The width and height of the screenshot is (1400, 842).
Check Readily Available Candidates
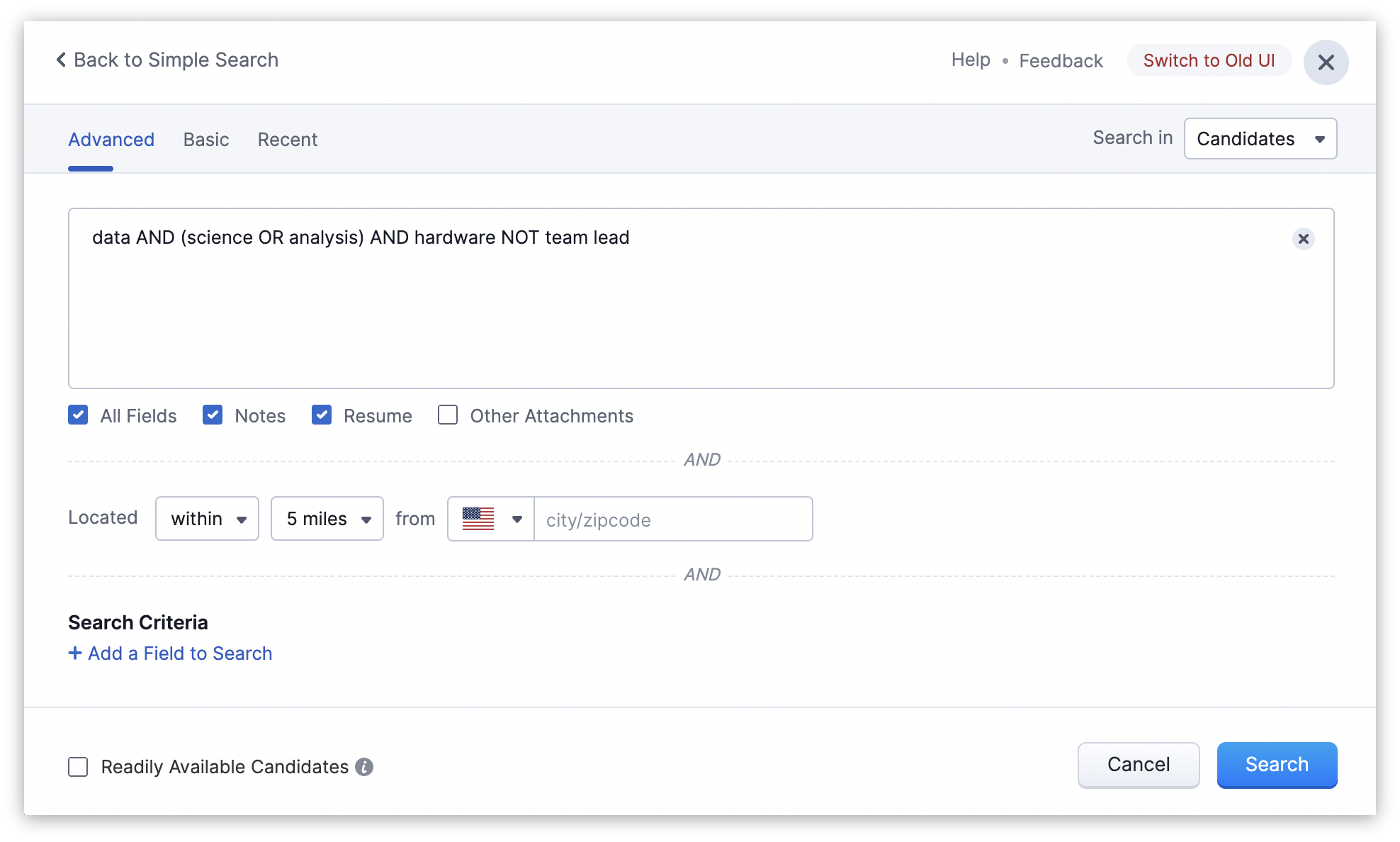[78, 767]
